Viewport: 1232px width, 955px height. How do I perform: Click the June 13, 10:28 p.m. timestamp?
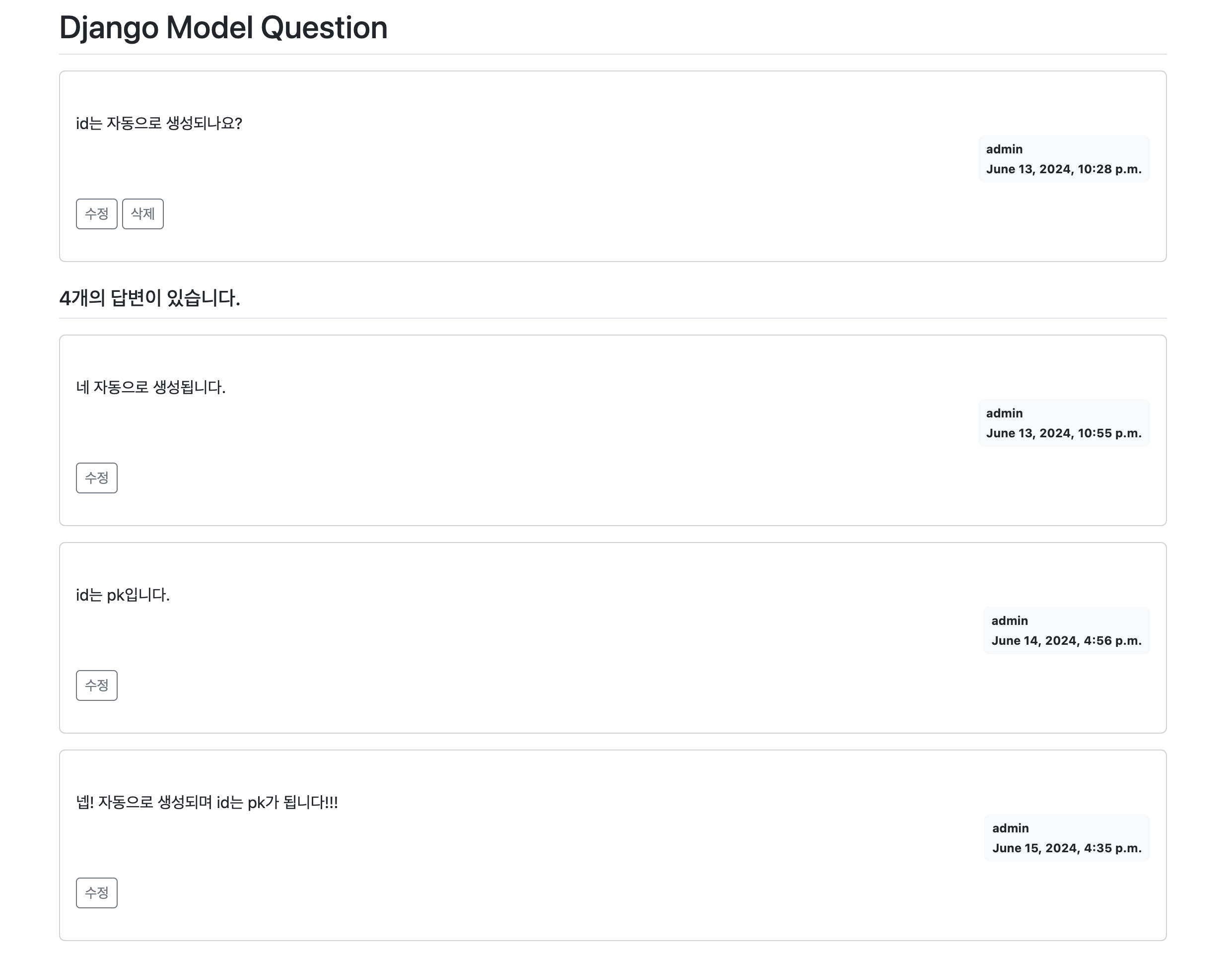pos(1064,169)
